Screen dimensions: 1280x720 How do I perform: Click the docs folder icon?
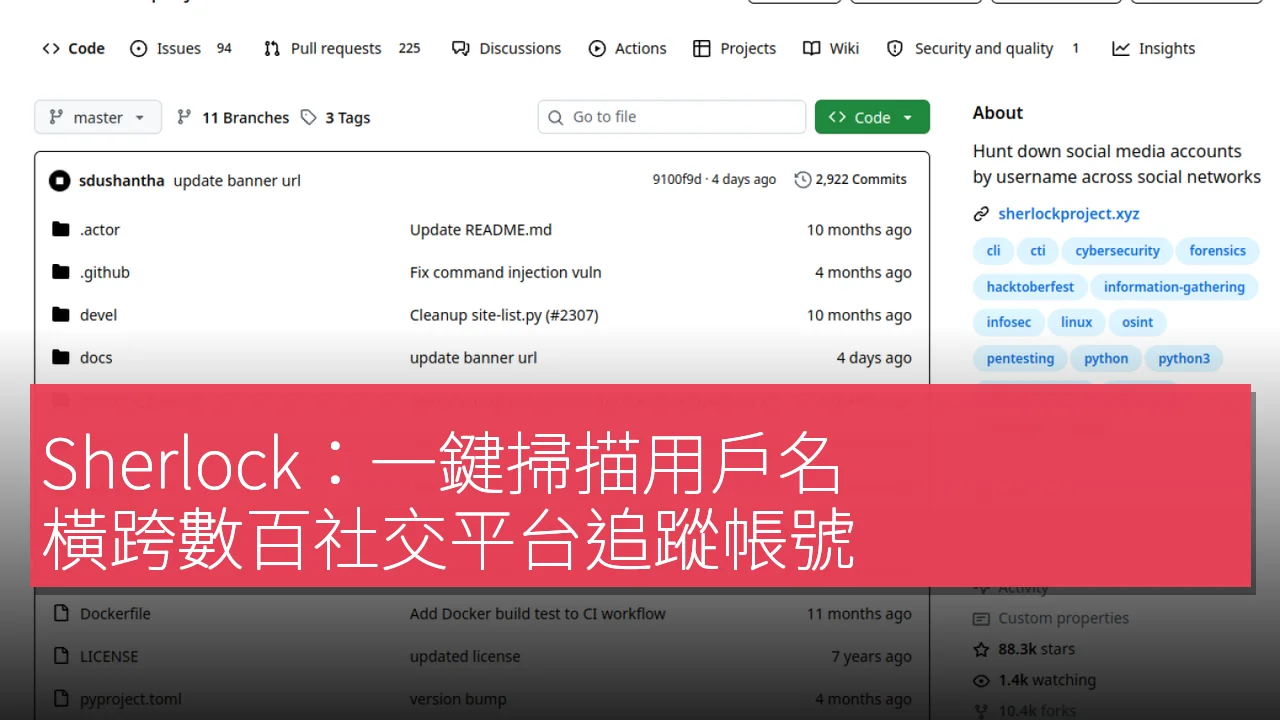61,358
